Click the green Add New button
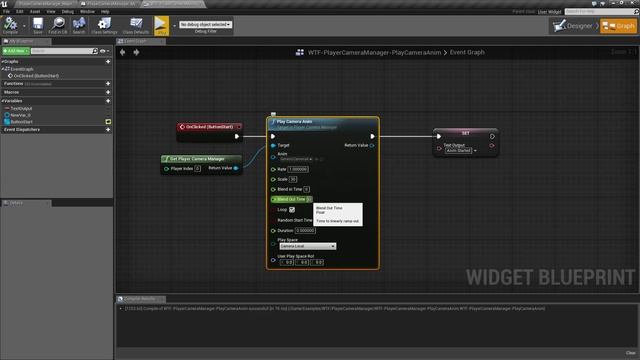Viewport: 640px width, 360px height. (16, 51)
